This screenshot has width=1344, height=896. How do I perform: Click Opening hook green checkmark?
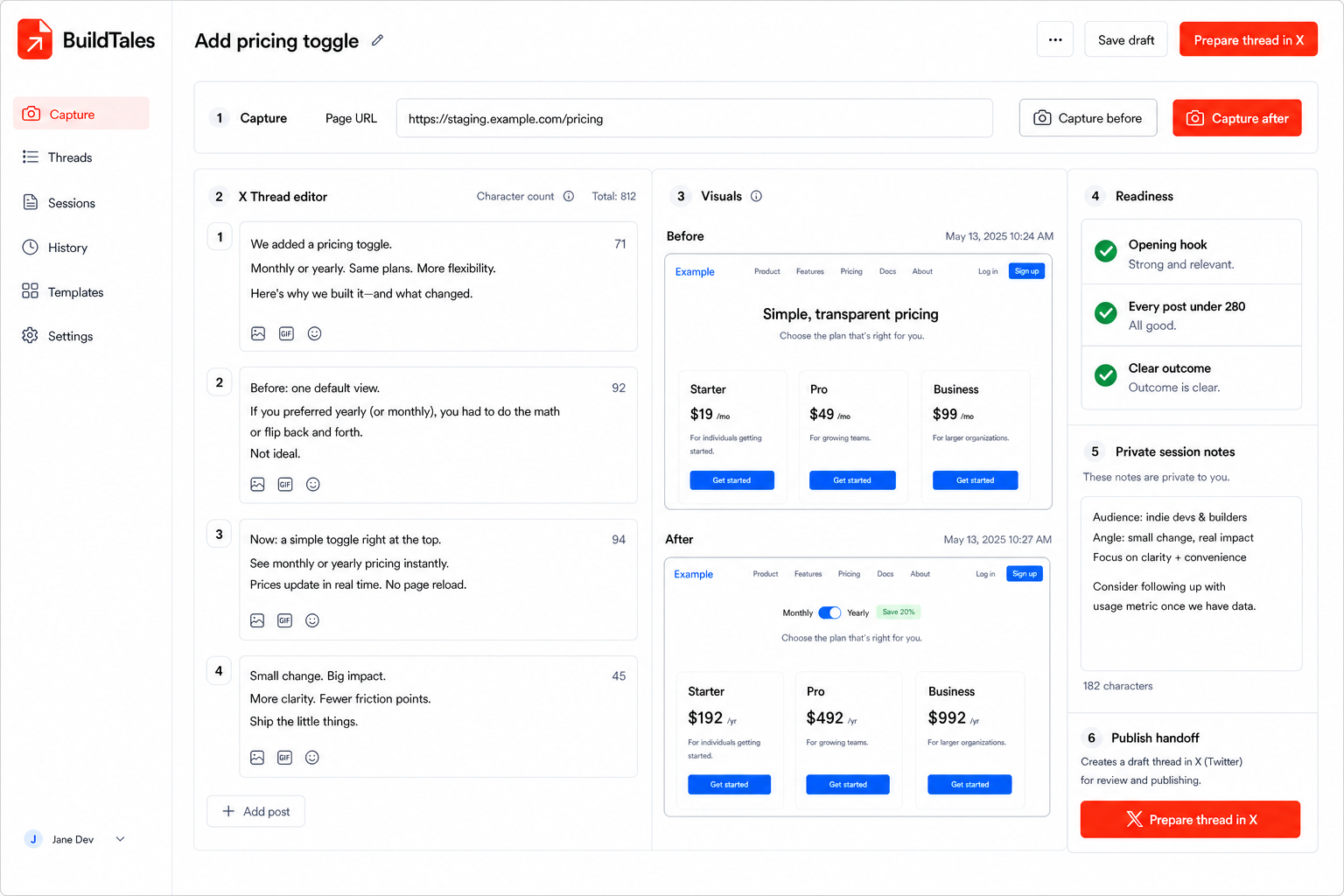point(1106,252)
